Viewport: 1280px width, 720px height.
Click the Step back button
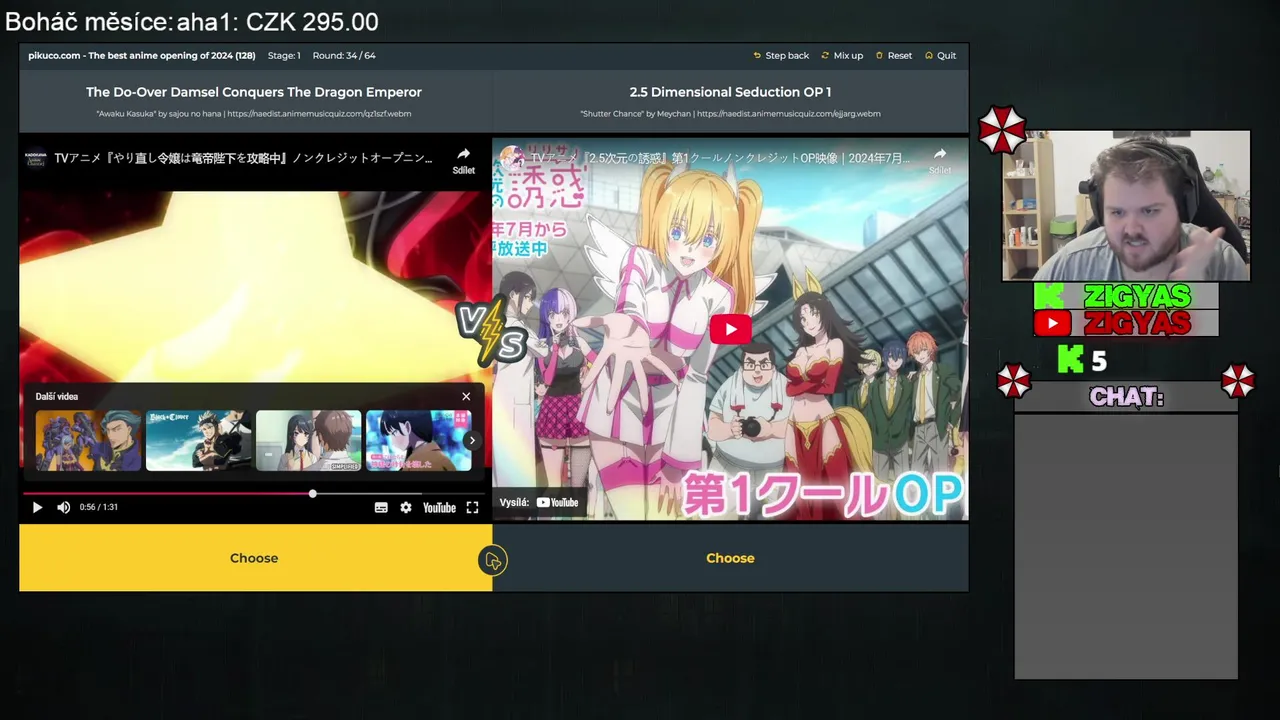(x=781, y=56)
